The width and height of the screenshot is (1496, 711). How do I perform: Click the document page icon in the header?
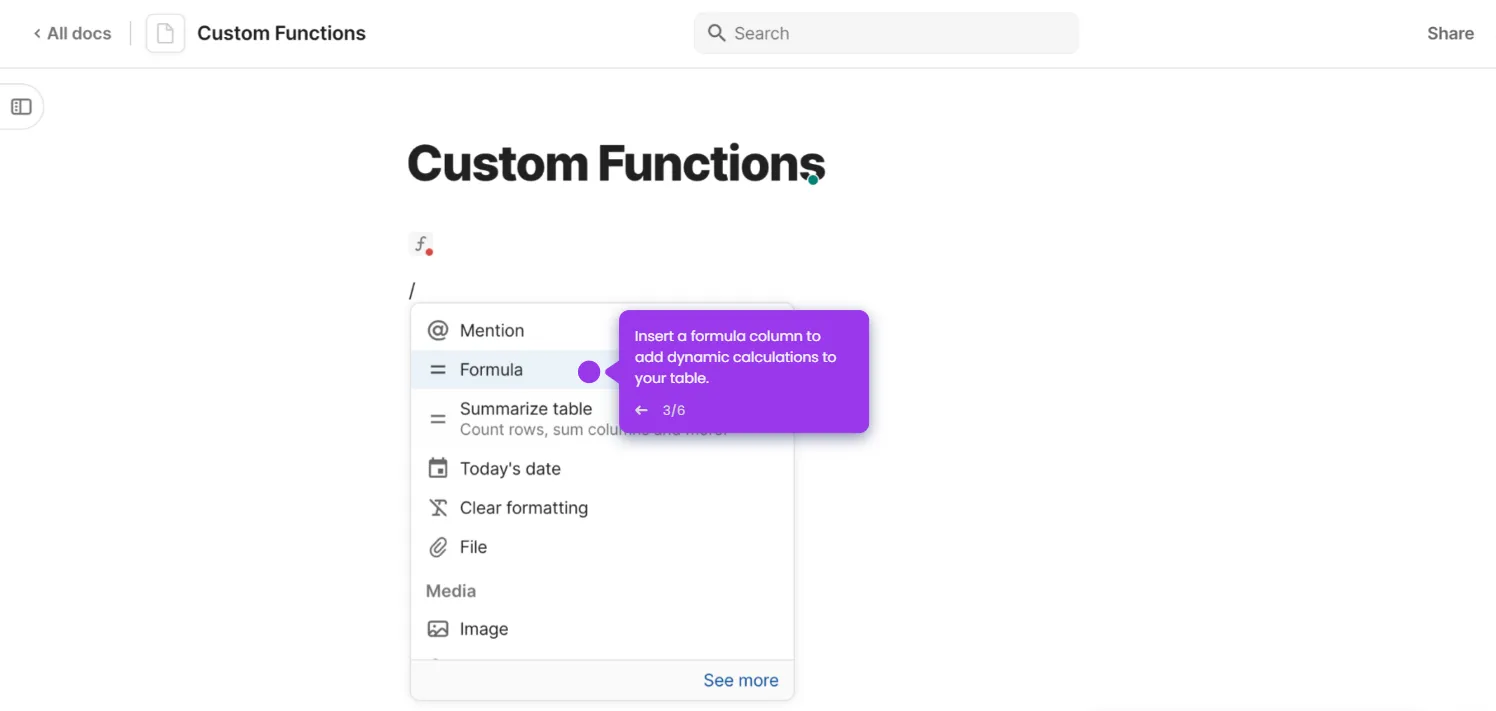pyautogui.click(x=165, y=33)
